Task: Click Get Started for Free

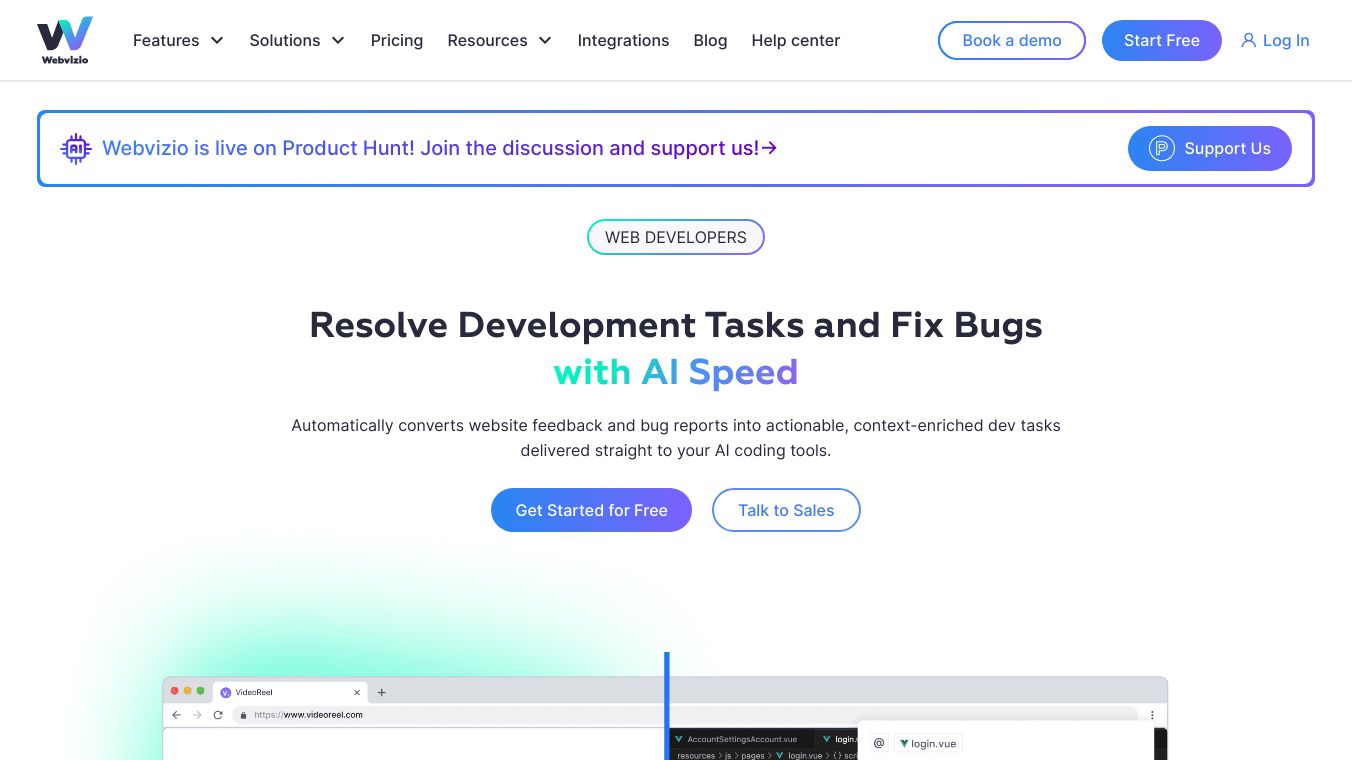Action: [x=591, y=510]
